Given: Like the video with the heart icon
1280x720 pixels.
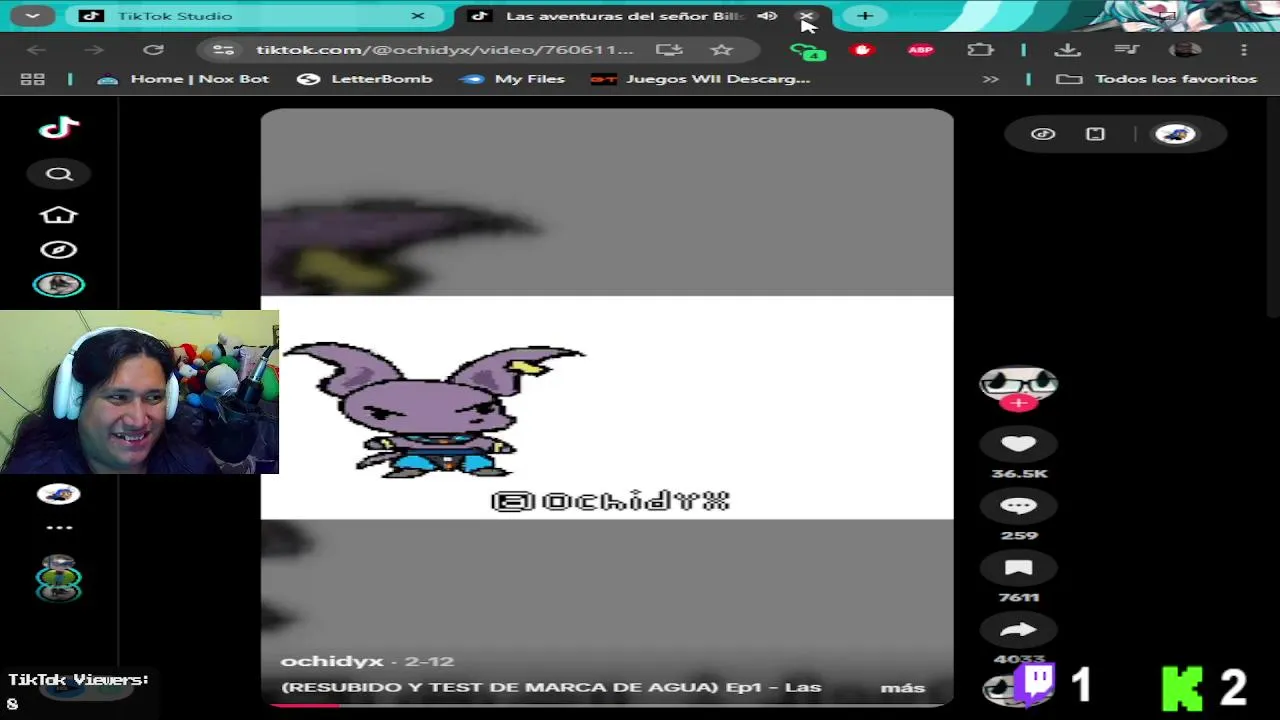Looking at the screenshot, I should pyautogui.click(x=1018, y=444).
